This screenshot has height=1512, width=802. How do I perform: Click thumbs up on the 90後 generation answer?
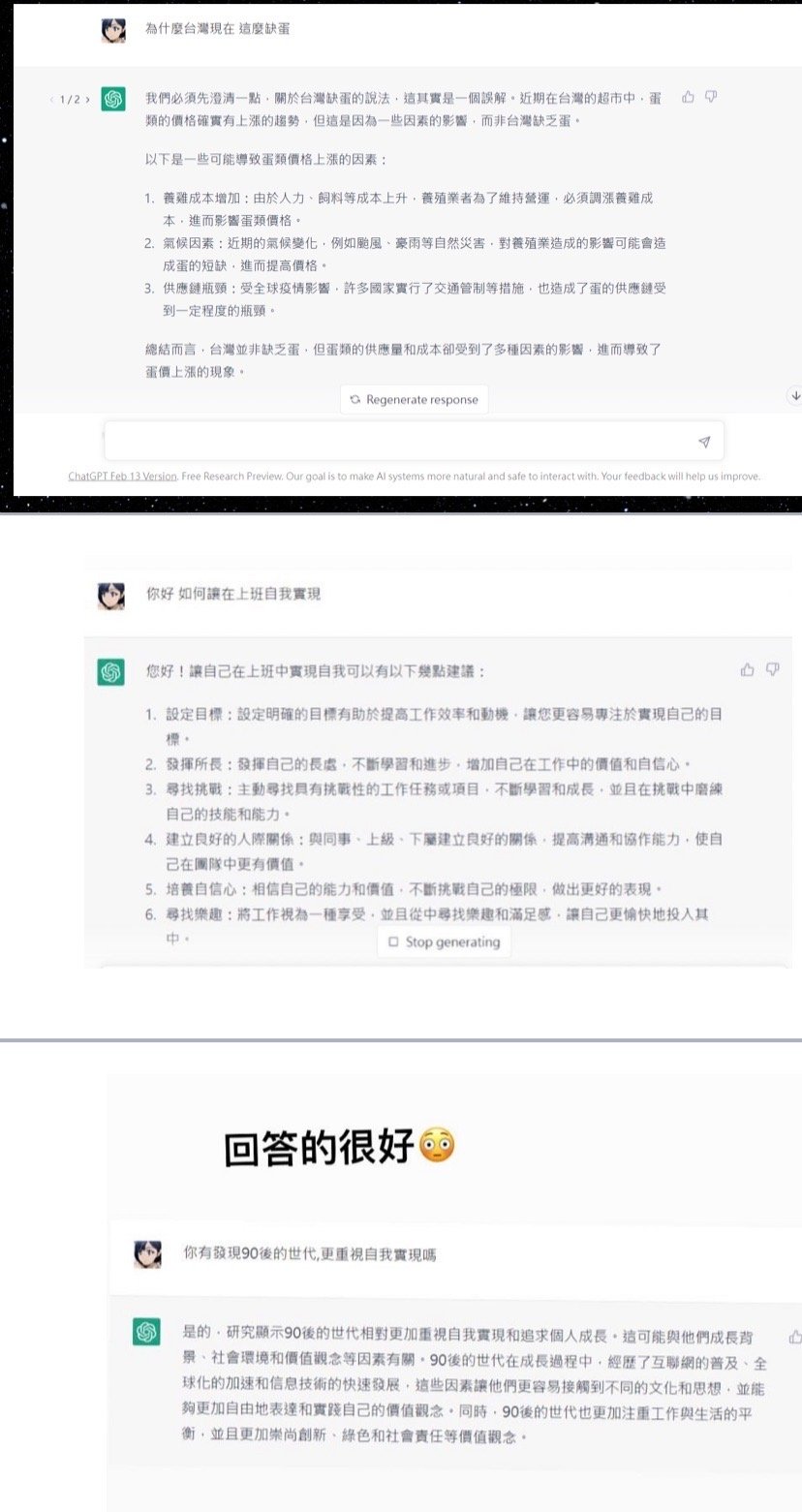pos(795,1337)
